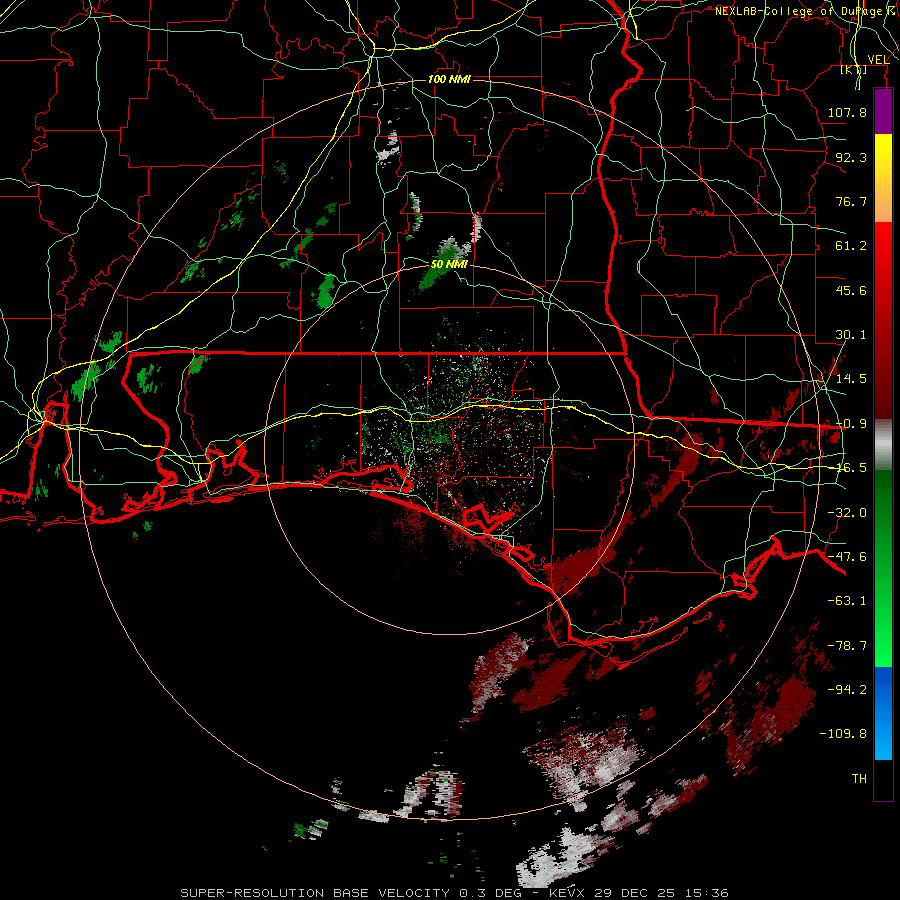Click the TH legend label
This screenshot has width=900, height=900.
pos(859,779)
